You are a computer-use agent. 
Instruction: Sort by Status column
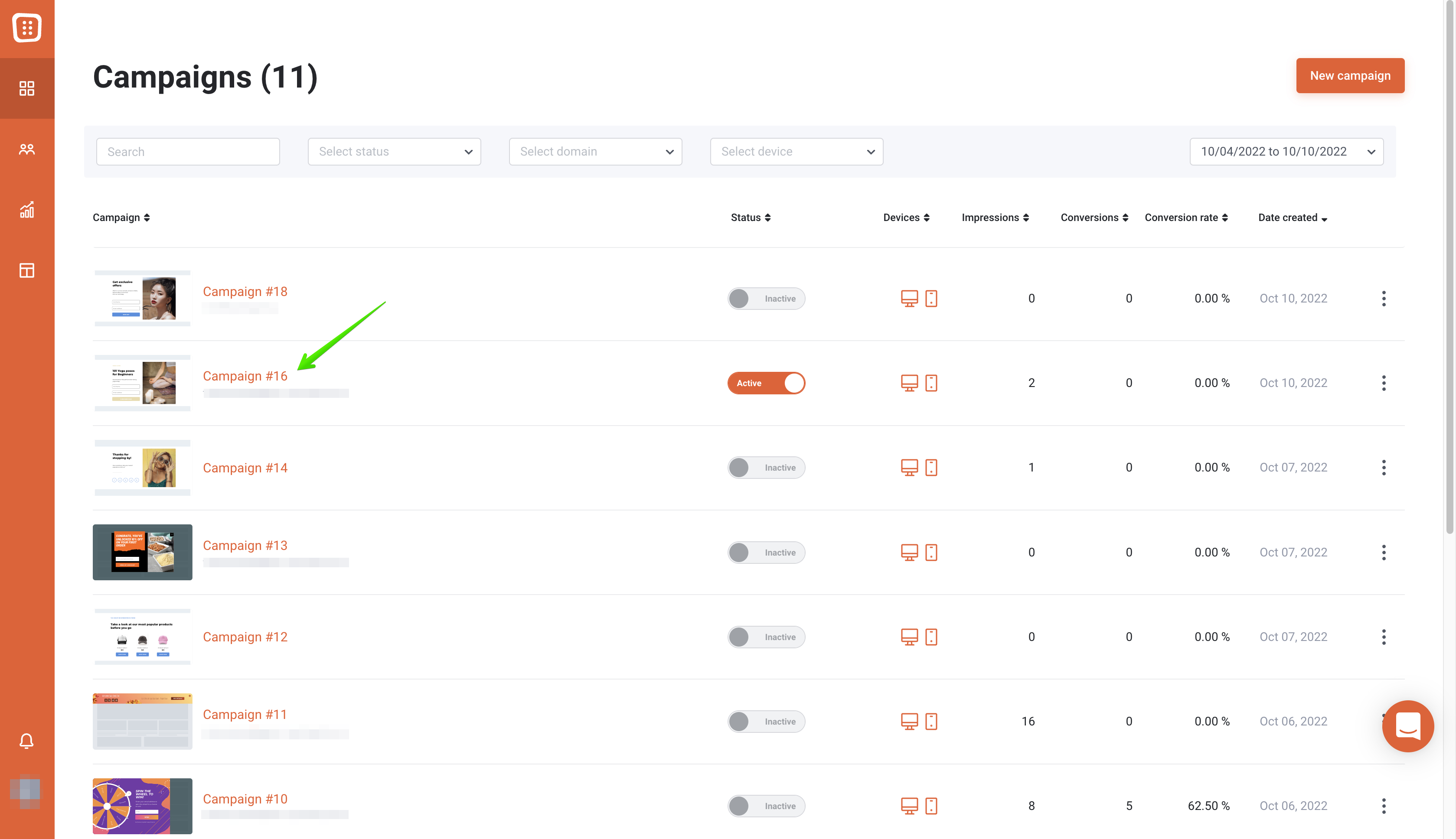pyautogui.click(x=751, y=217)
